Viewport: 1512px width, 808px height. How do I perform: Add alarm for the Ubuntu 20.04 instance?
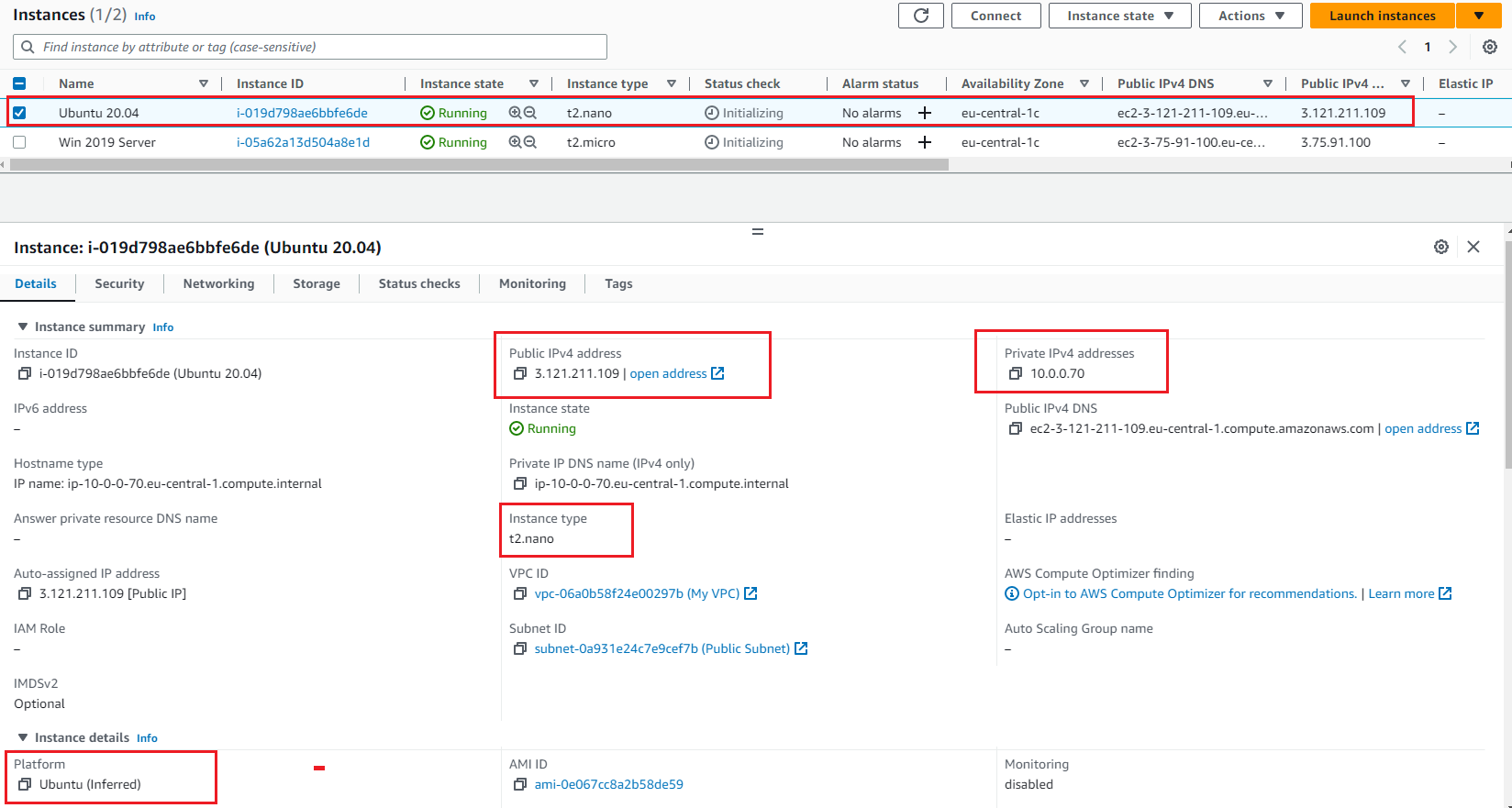pyautogui.click(x=925, y=113)
